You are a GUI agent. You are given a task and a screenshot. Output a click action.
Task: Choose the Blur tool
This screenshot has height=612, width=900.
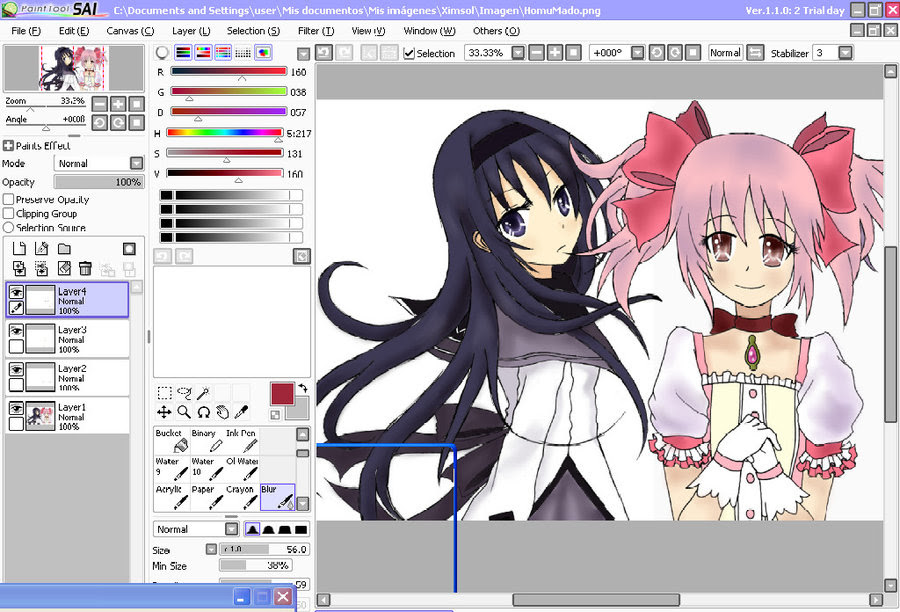point(277,497)
